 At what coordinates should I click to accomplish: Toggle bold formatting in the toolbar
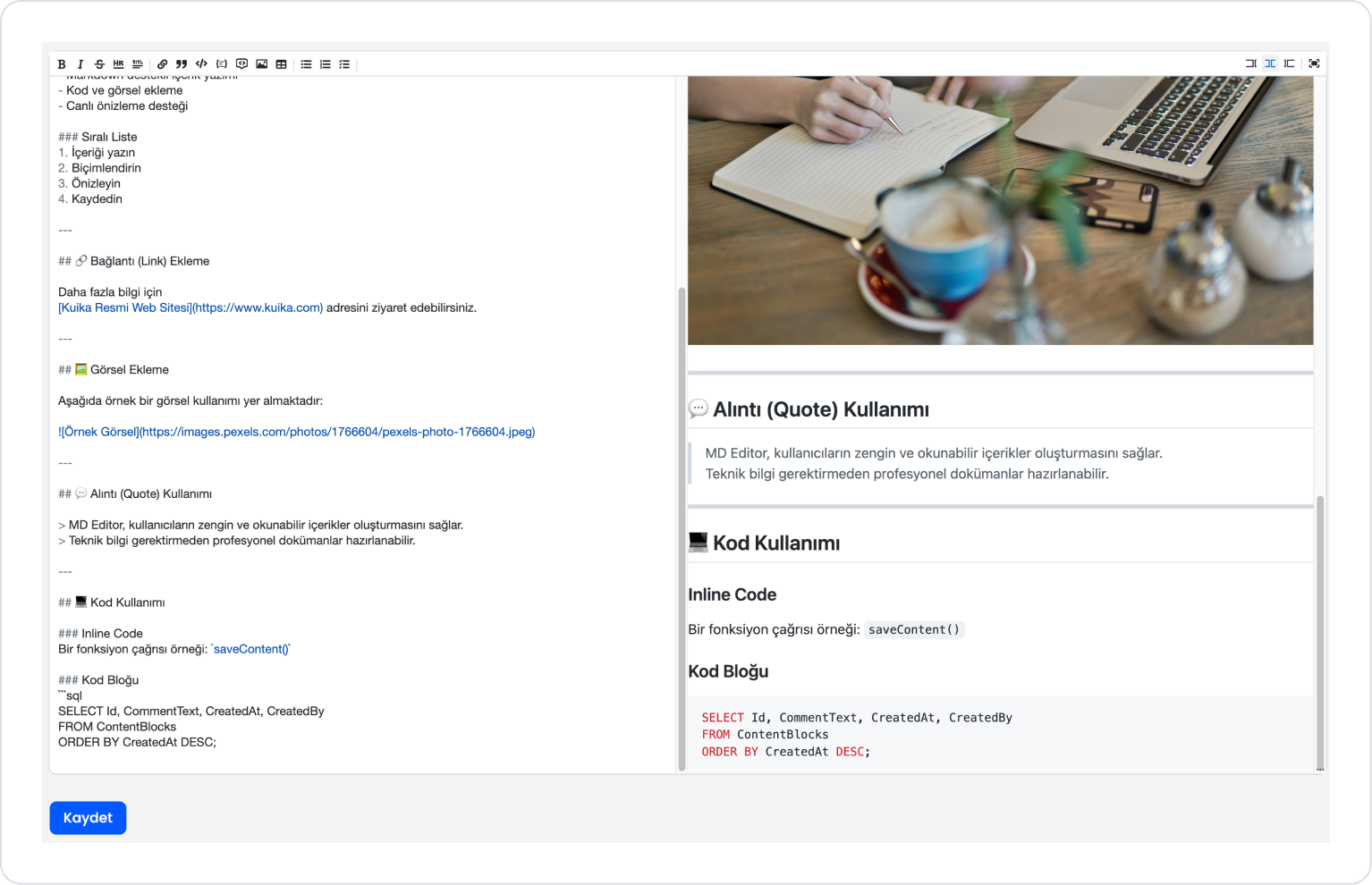point(62,64)
